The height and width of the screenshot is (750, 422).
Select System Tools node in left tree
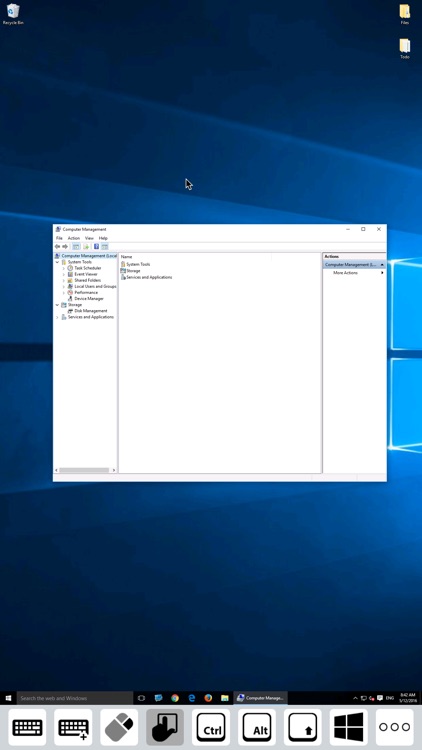tap(79, 262)
